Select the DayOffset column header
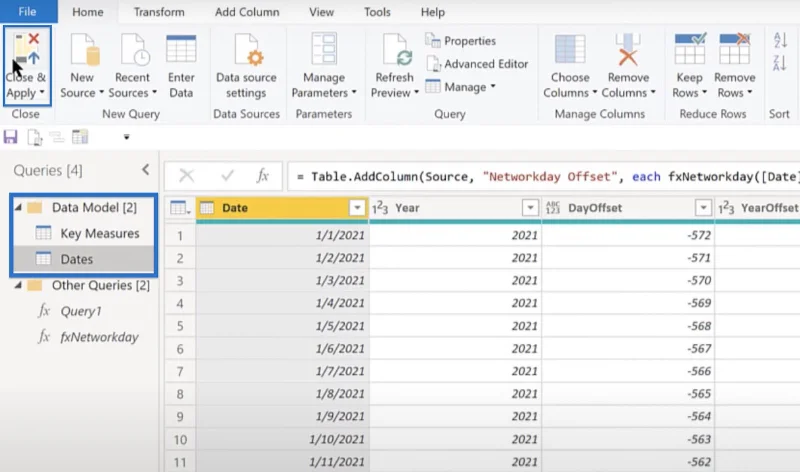This screenshot has height=472, width=800. (x=628, y=208)
